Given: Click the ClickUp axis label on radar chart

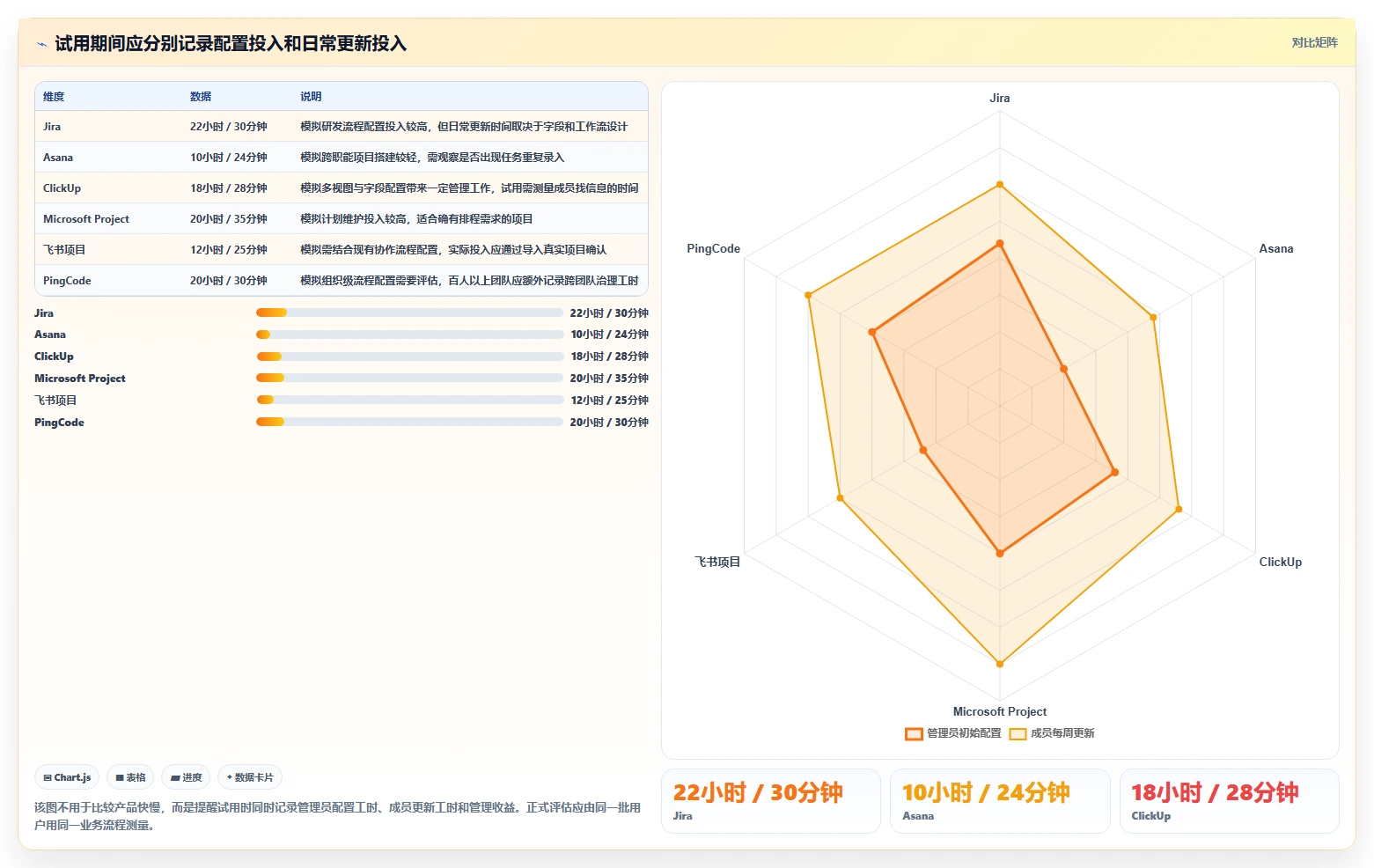Looking at the screenshot, I should (x=1281, y=563).
